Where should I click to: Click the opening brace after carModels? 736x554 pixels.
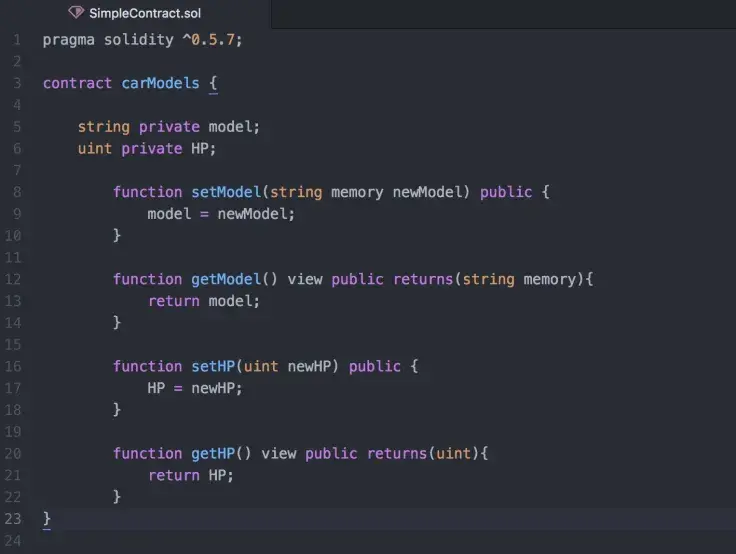pos(213,84)
